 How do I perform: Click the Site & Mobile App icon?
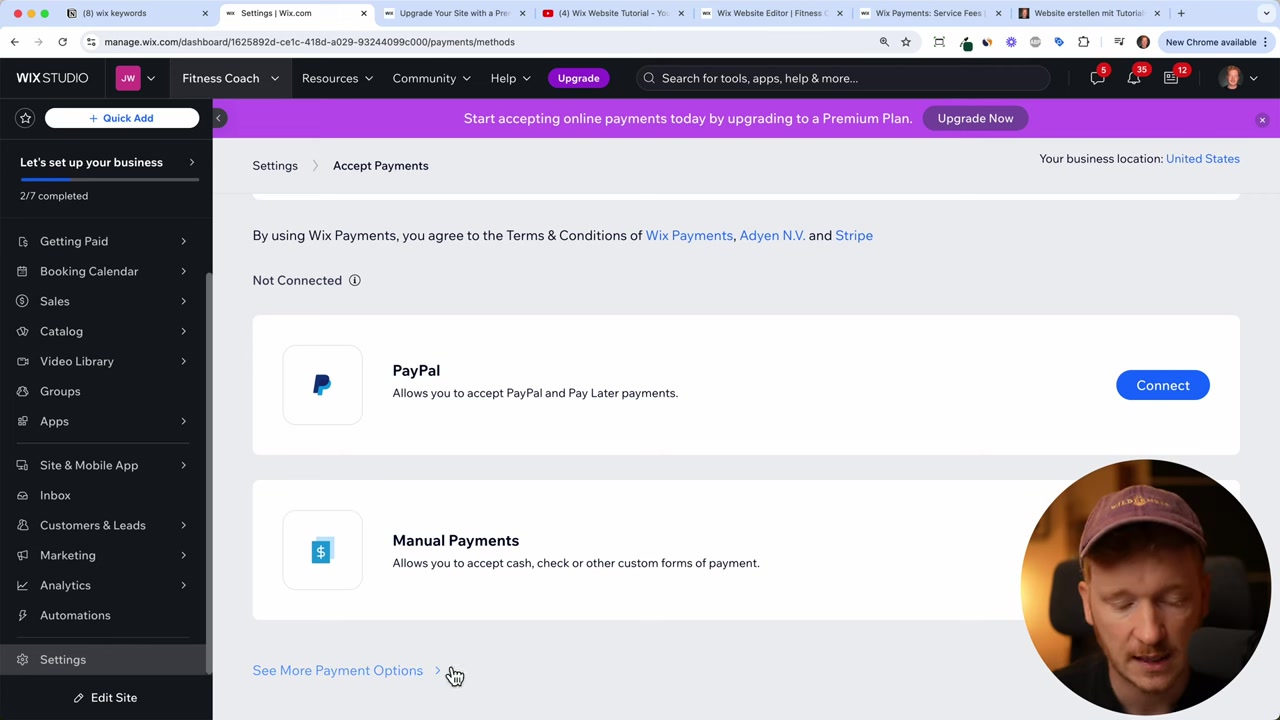tap(23, 465)
